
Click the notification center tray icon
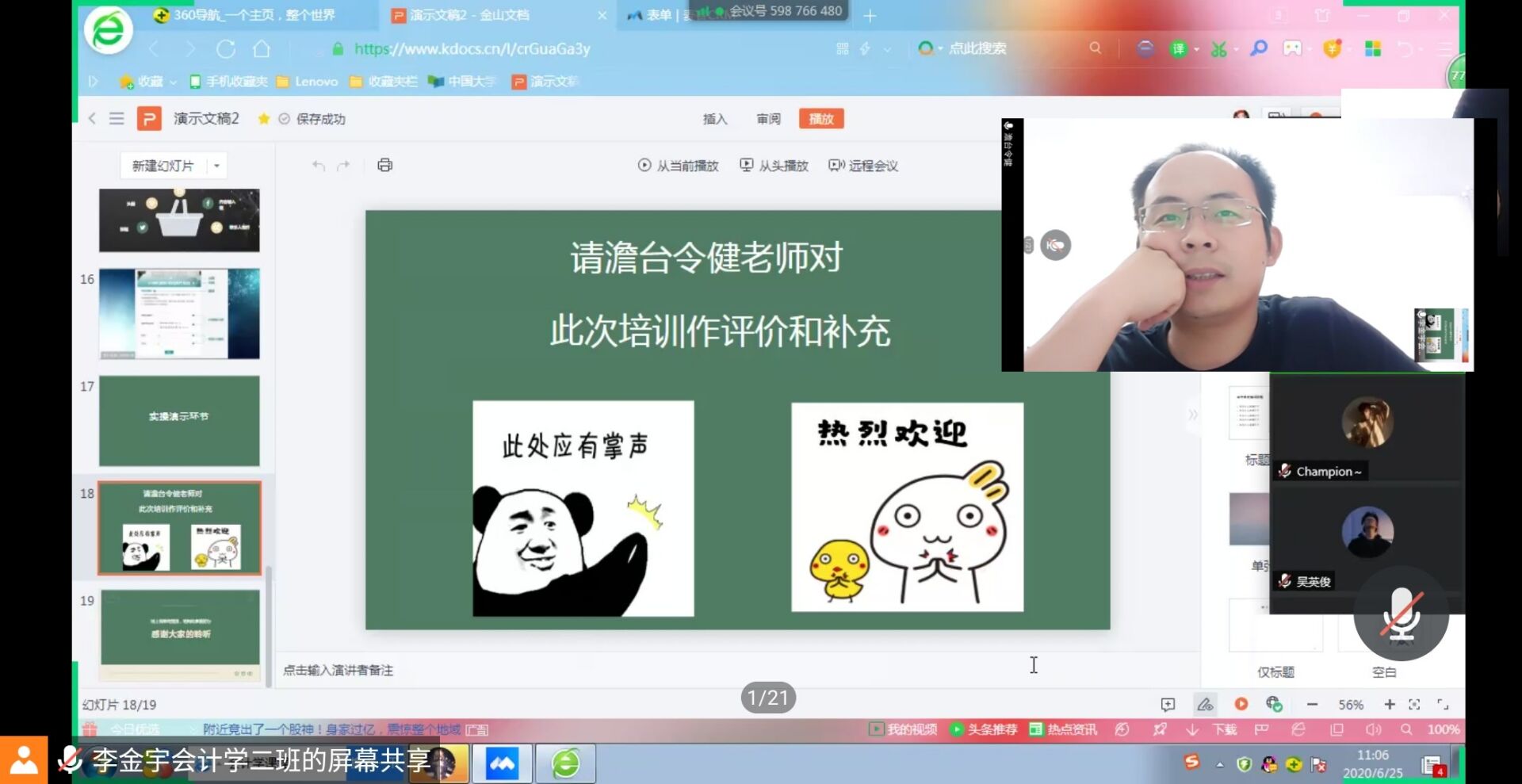tap(1433, 765)
